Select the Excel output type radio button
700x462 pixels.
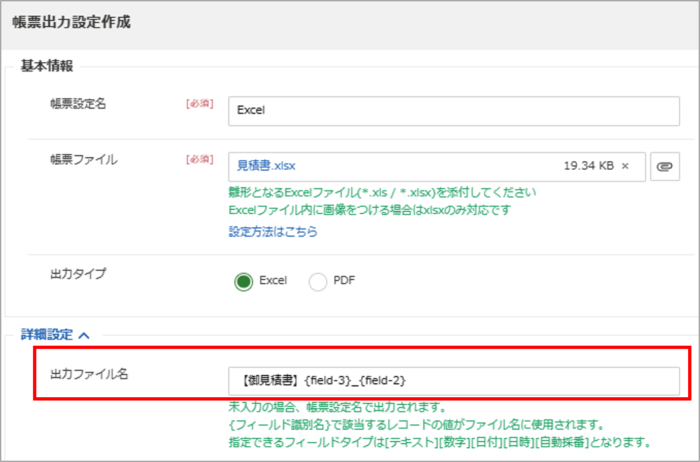pyautogui.click(x=244, y=282)
